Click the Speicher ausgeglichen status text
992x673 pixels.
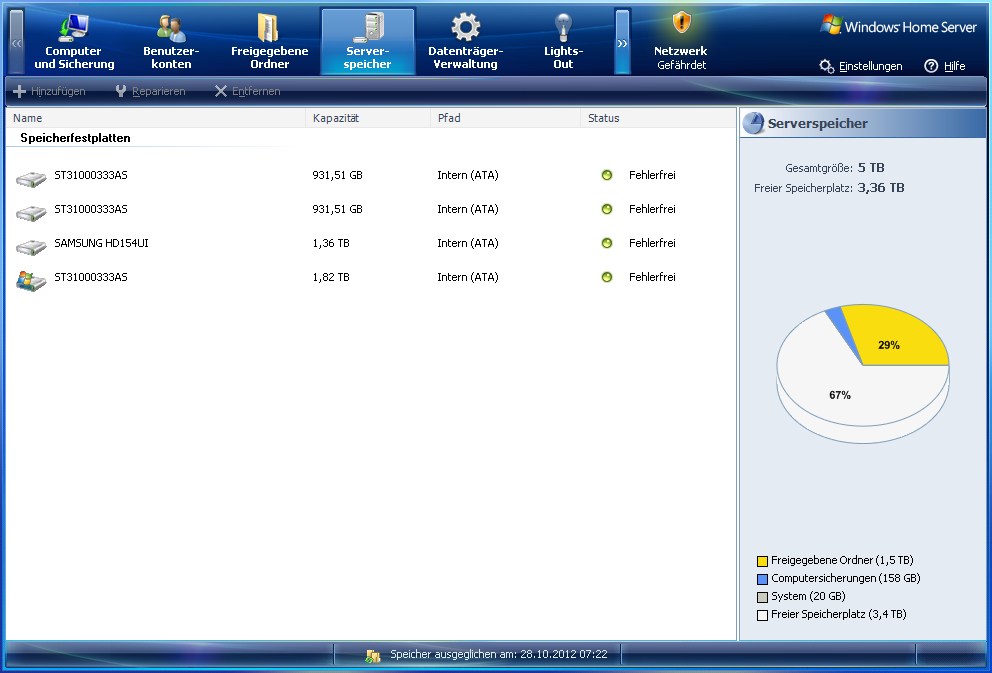pyautogui.click(x=499, y=654)
